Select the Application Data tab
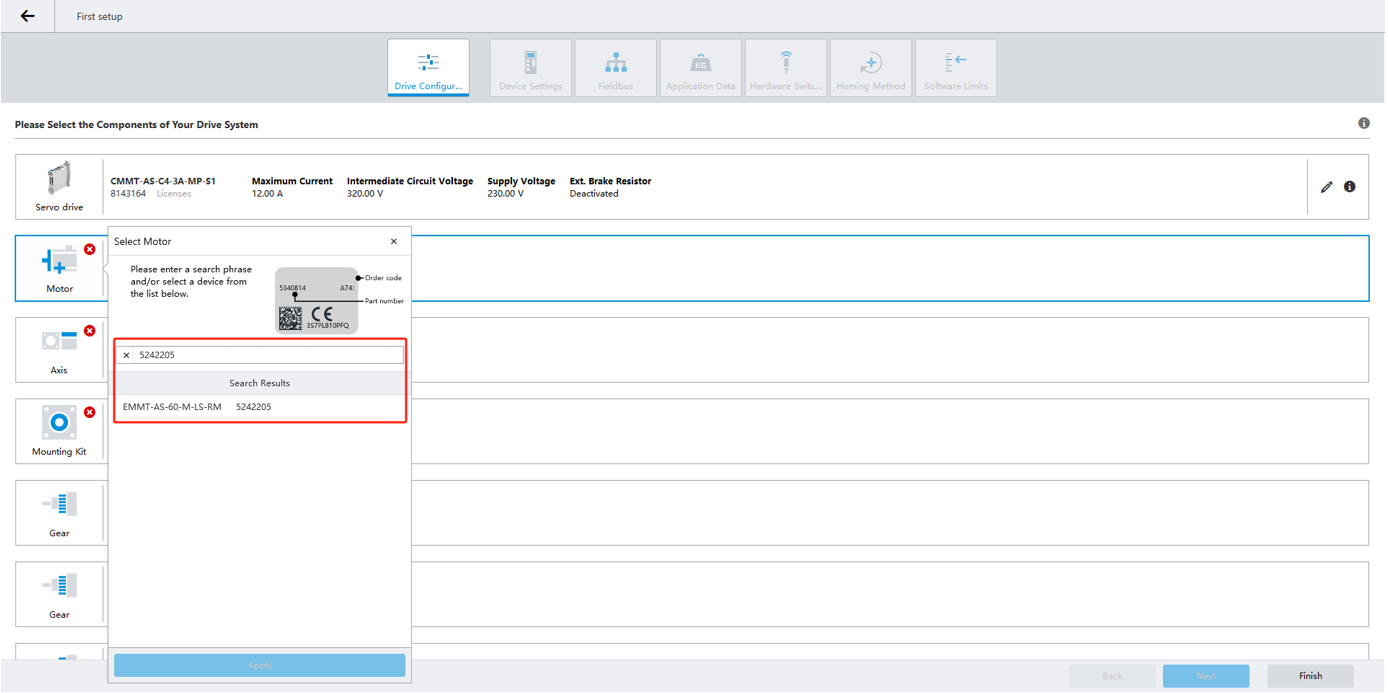Screen dimensions: 1388x693 click(x=700, y=68)
